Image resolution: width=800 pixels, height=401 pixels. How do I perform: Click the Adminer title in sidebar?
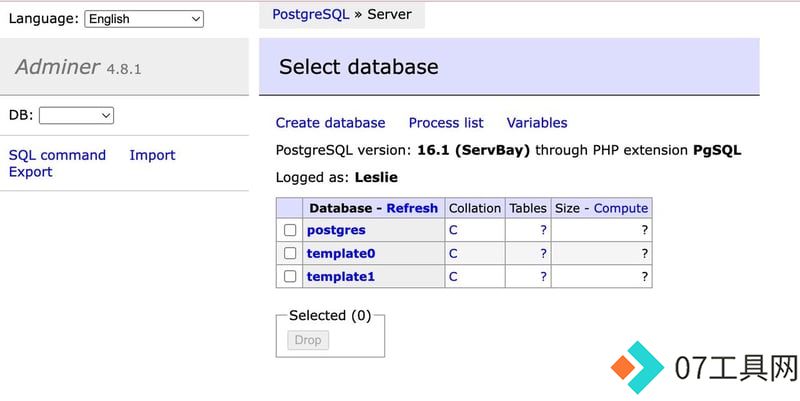pos(58,67)
